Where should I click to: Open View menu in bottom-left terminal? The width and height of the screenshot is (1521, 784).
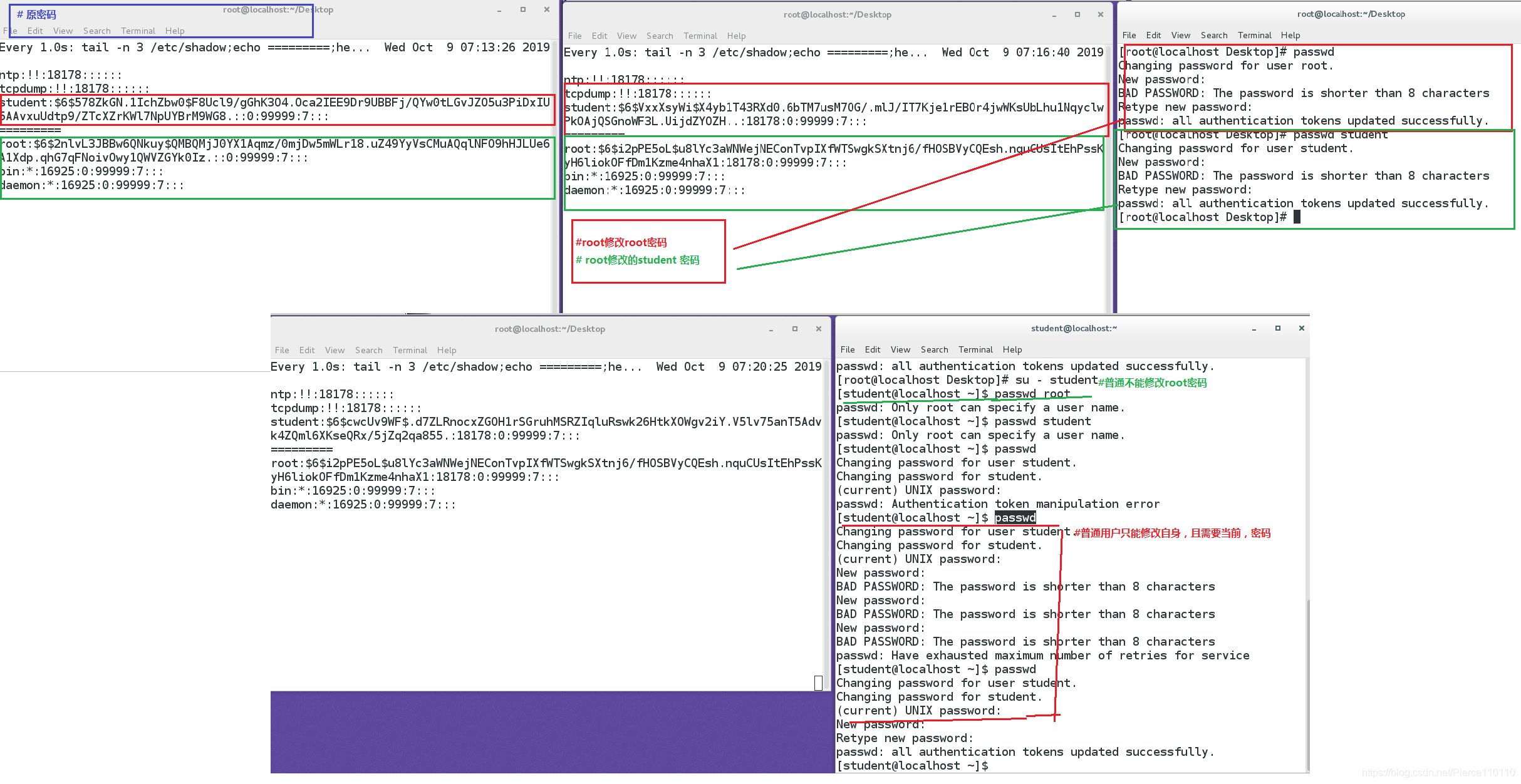[x=335, y=350]
